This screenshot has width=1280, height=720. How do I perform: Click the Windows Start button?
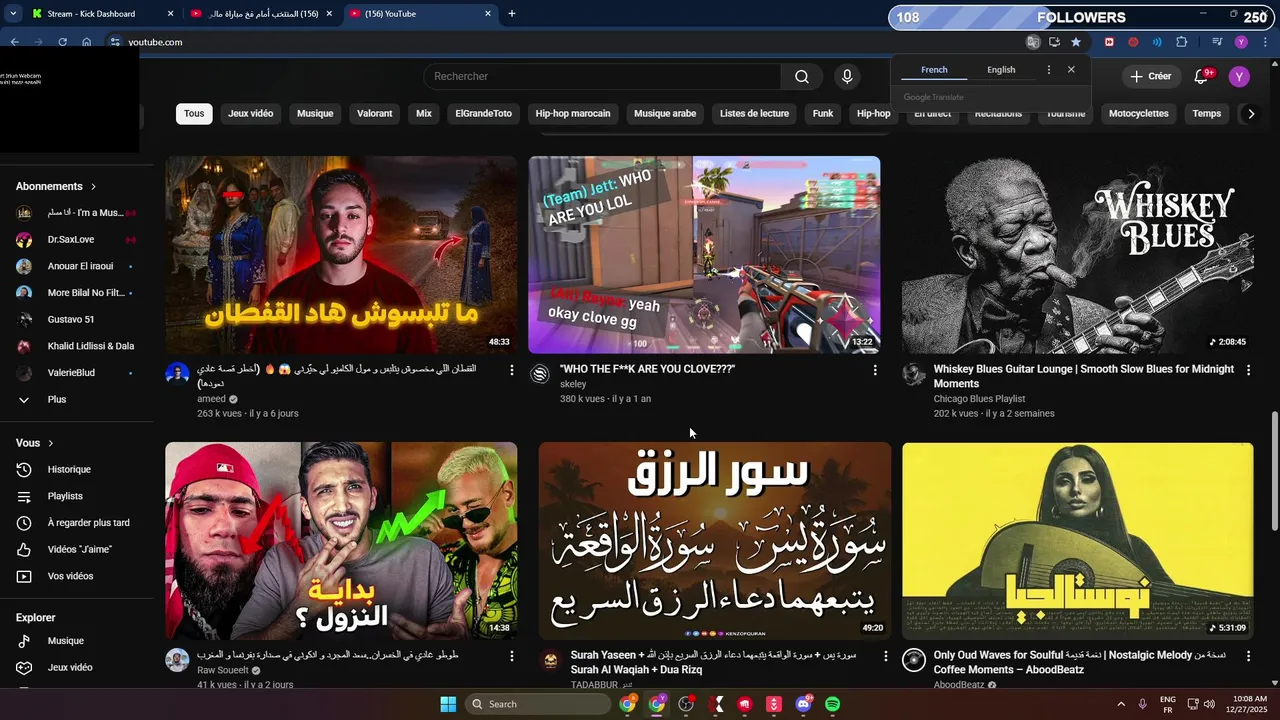(x=448, y=704)
